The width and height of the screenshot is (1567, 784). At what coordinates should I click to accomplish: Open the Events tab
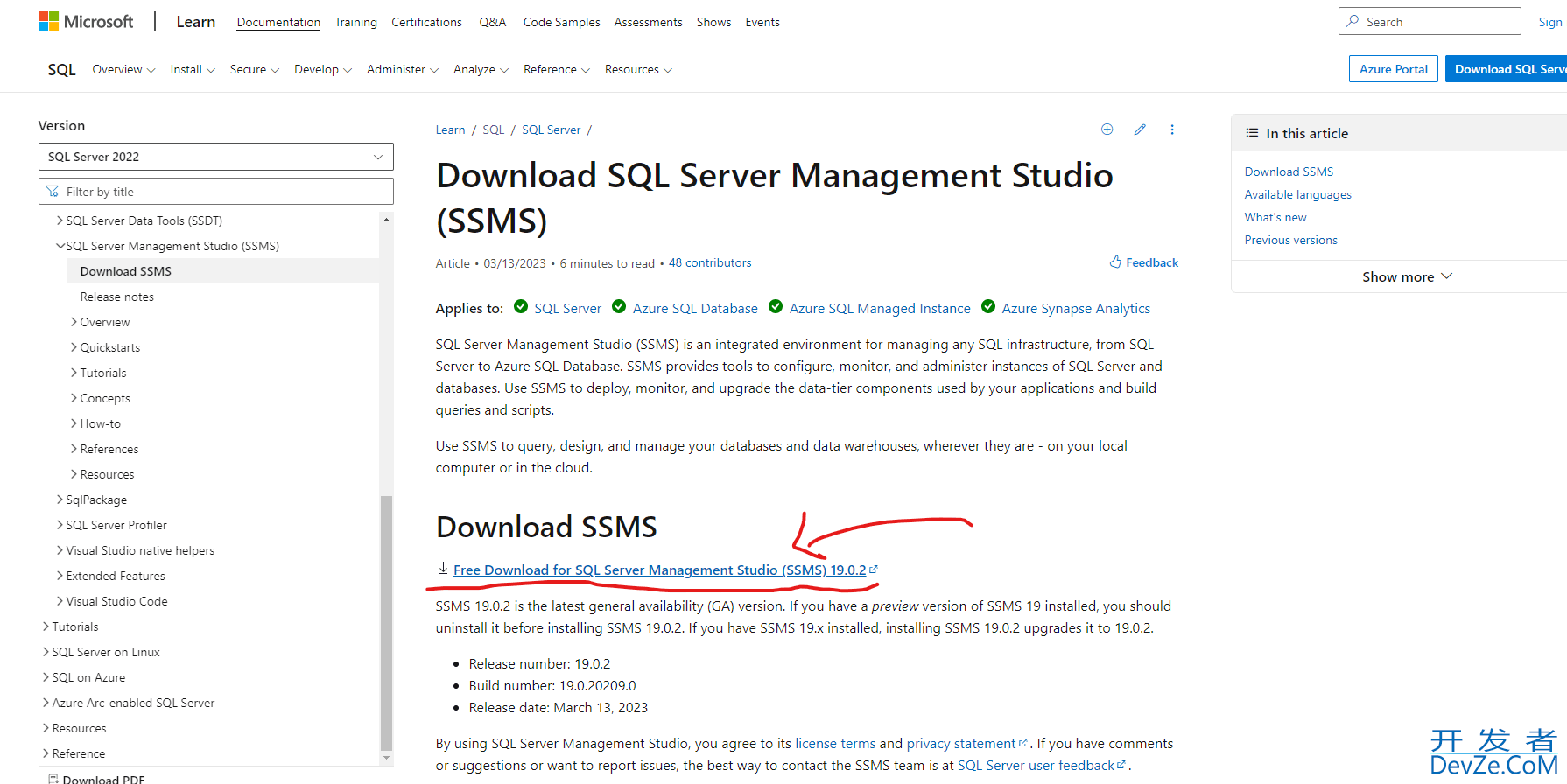click(762, 22)
